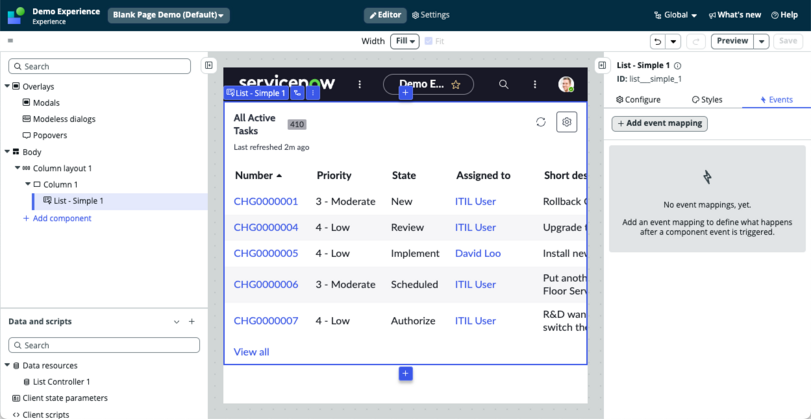This screenshot has width=811, height=419.
Task: Collapse the left panel toggle icon
Action: [x=208, y=65]
